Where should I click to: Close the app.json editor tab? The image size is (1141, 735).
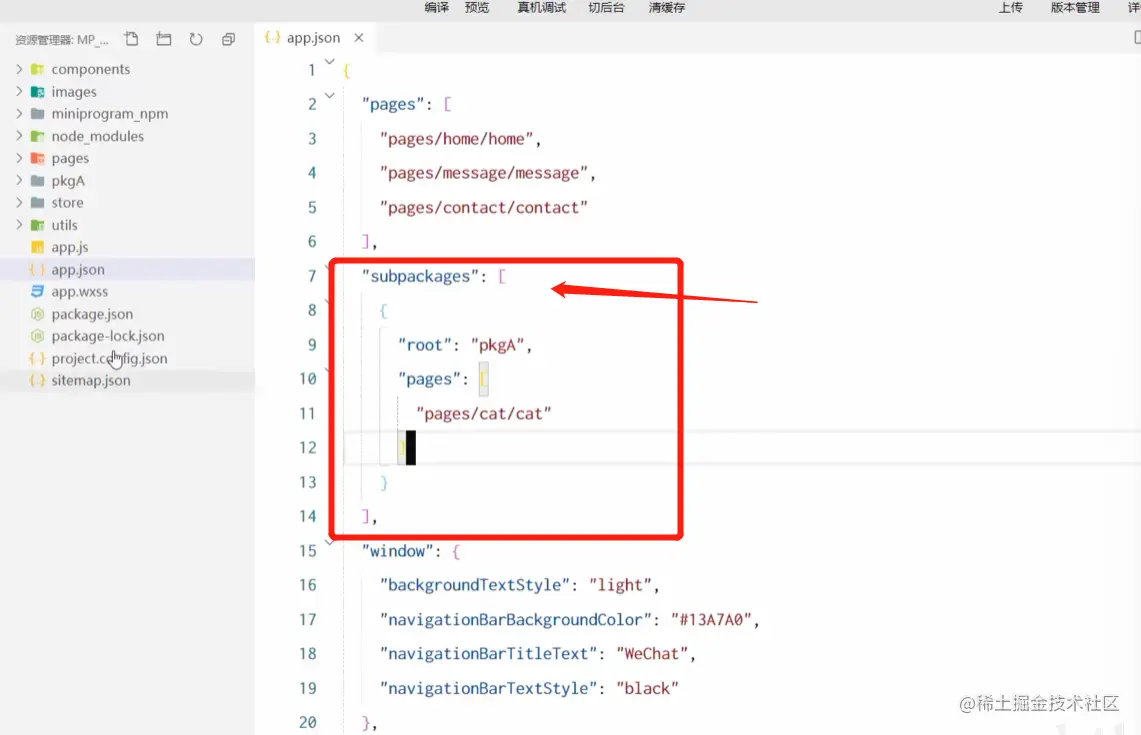359,38
